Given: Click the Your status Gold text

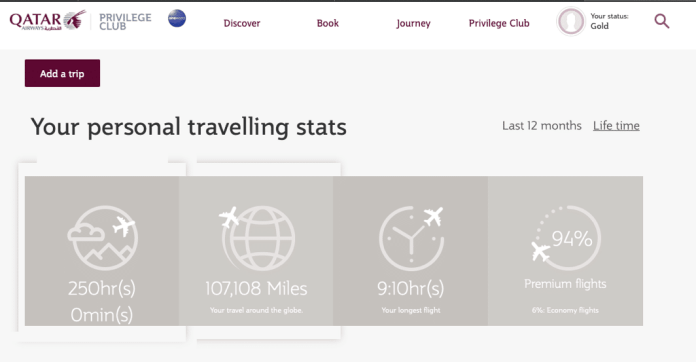Looking at the screenshot, I should 609,21.
